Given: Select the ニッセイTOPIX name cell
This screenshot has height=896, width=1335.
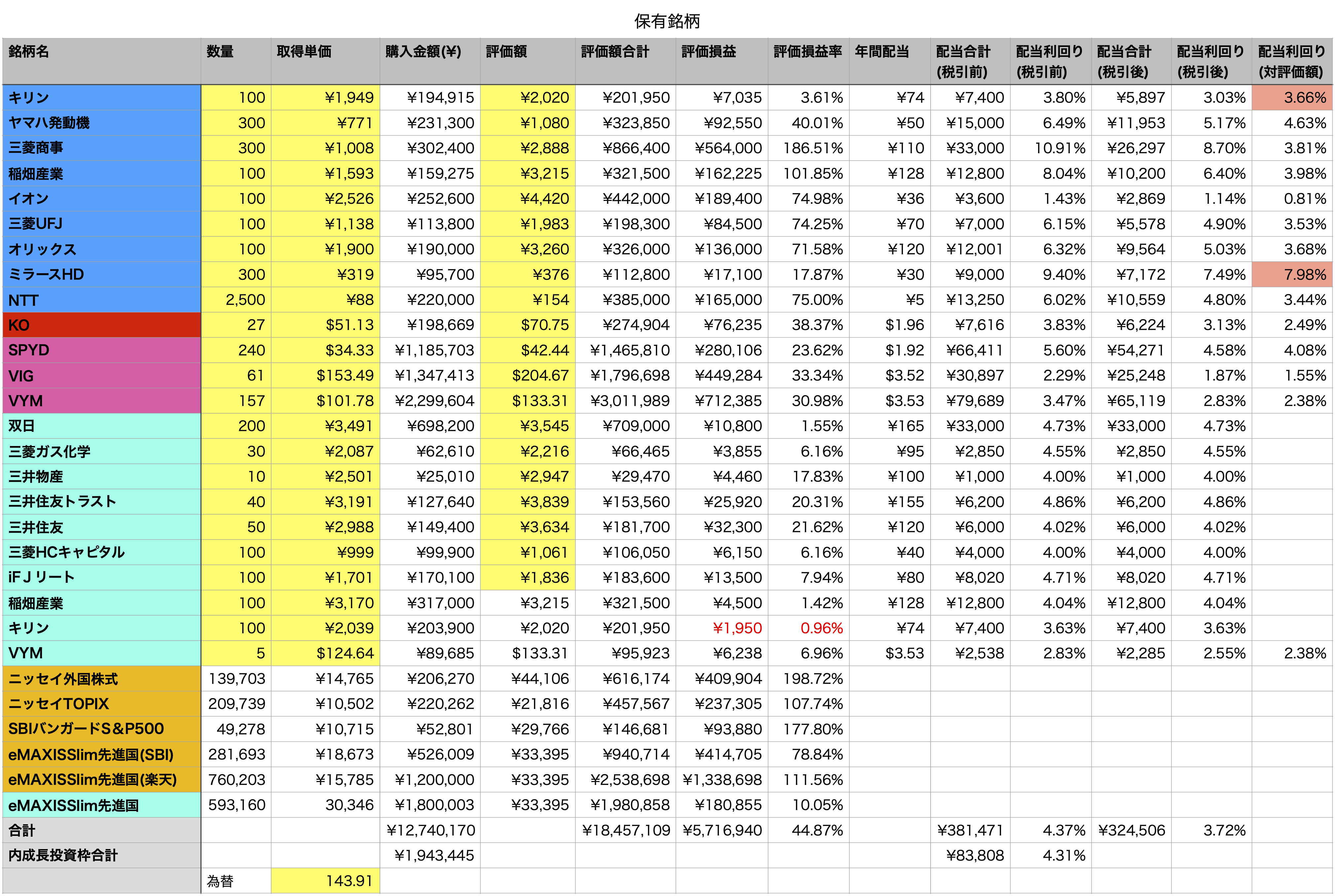Looking at the screenshot, I should [102, 704].
